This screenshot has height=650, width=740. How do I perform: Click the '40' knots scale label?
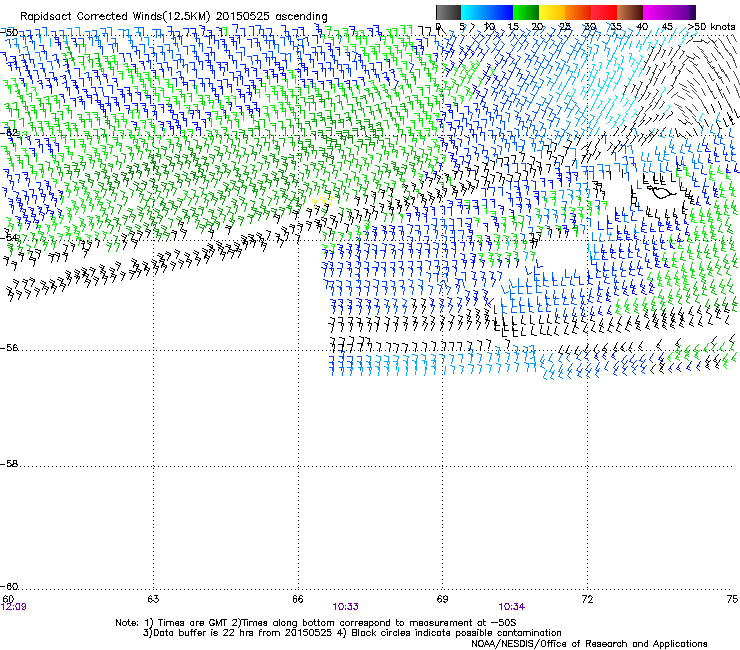642,27
